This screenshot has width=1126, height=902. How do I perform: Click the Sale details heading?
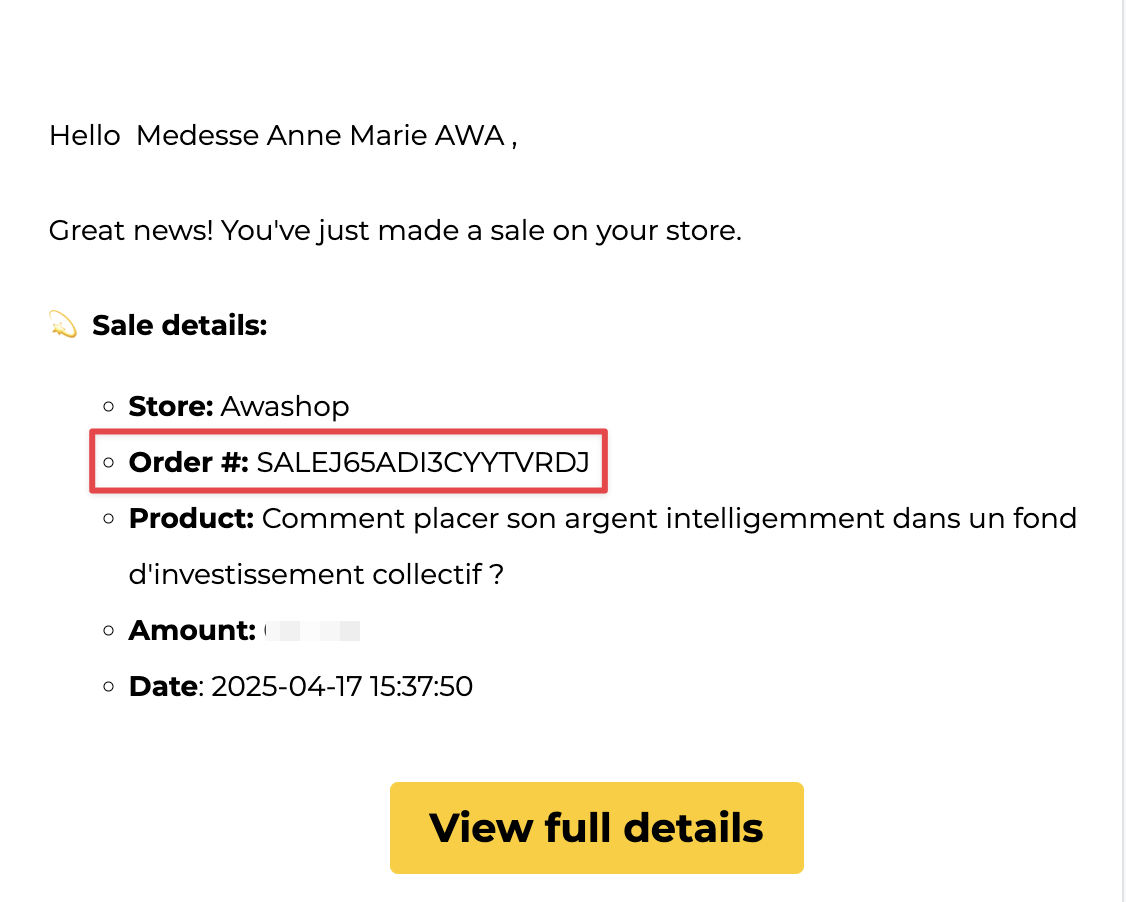point(180,325)
